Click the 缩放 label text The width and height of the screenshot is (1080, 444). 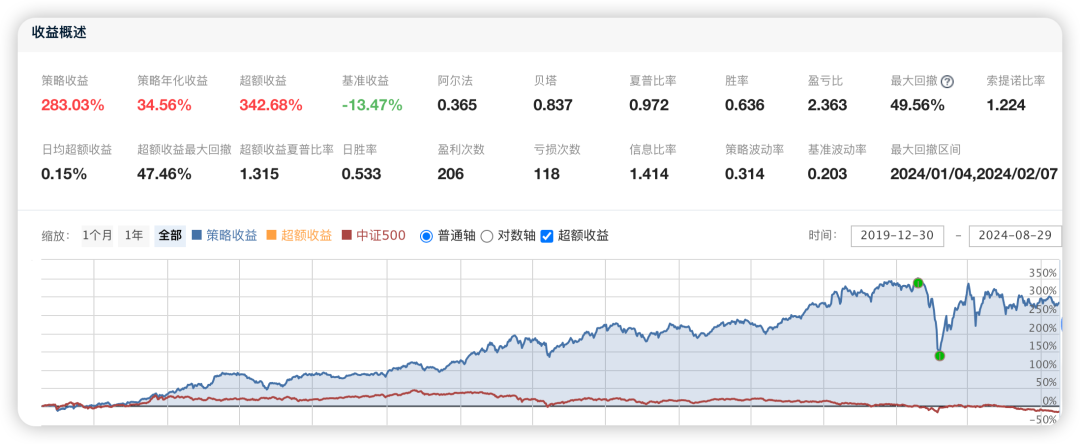57,236
